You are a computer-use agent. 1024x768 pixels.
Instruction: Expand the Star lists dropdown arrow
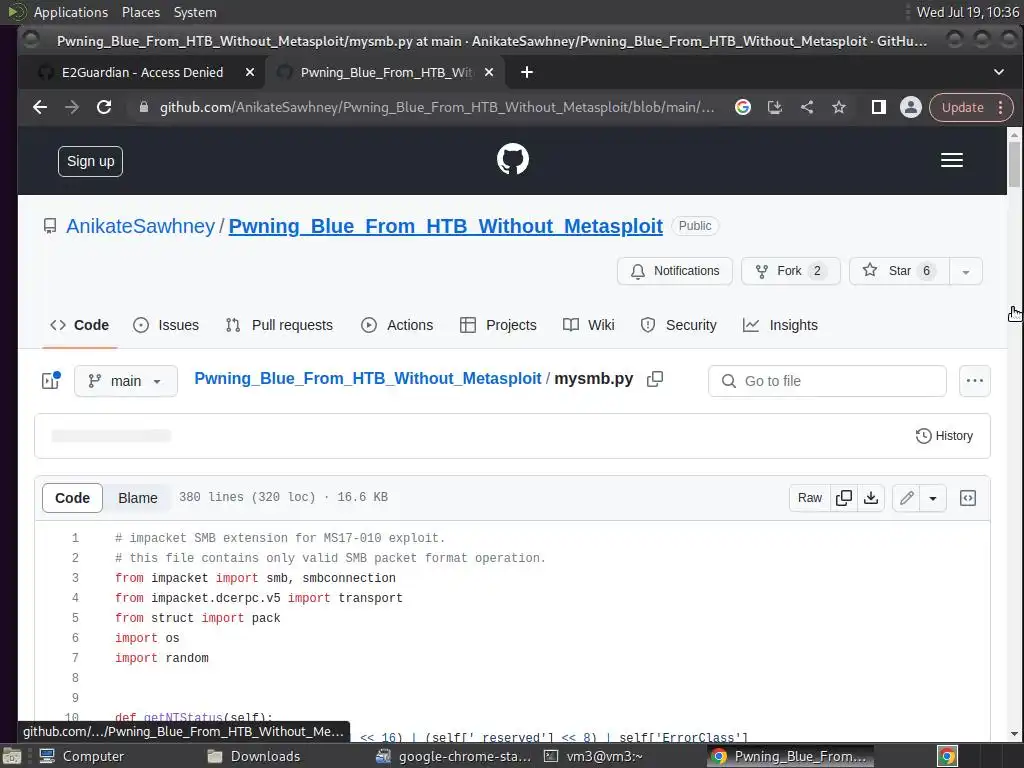[966, 271]
